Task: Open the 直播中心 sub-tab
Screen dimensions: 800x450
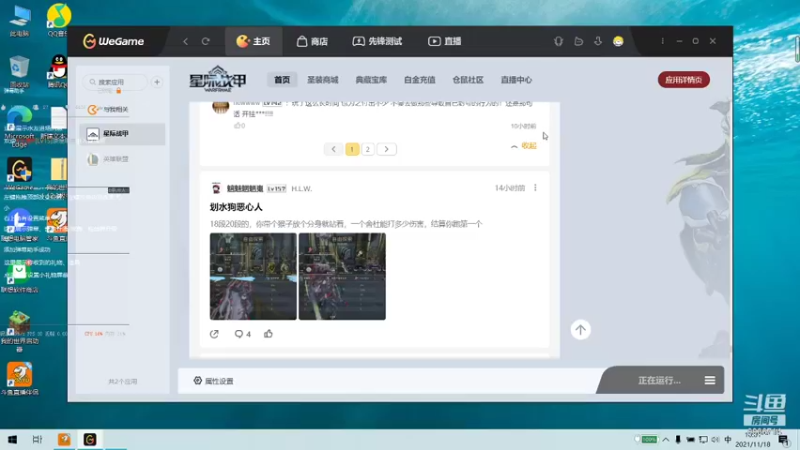Action: coord(516,80)
